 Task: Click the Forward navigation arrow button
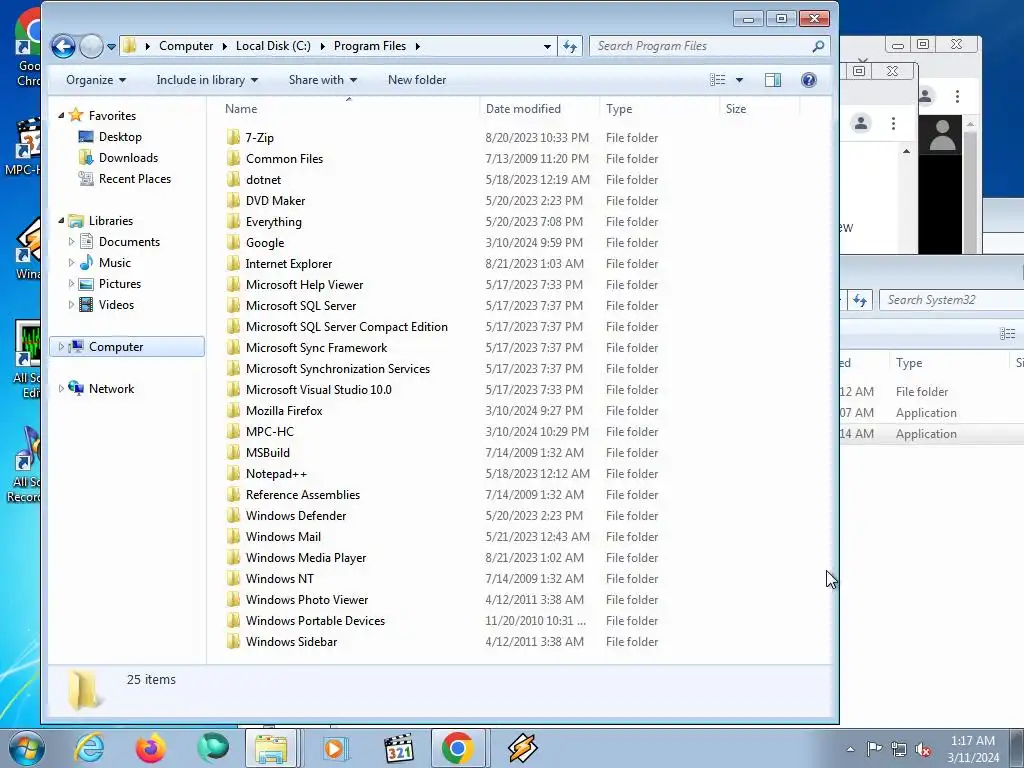91,46
